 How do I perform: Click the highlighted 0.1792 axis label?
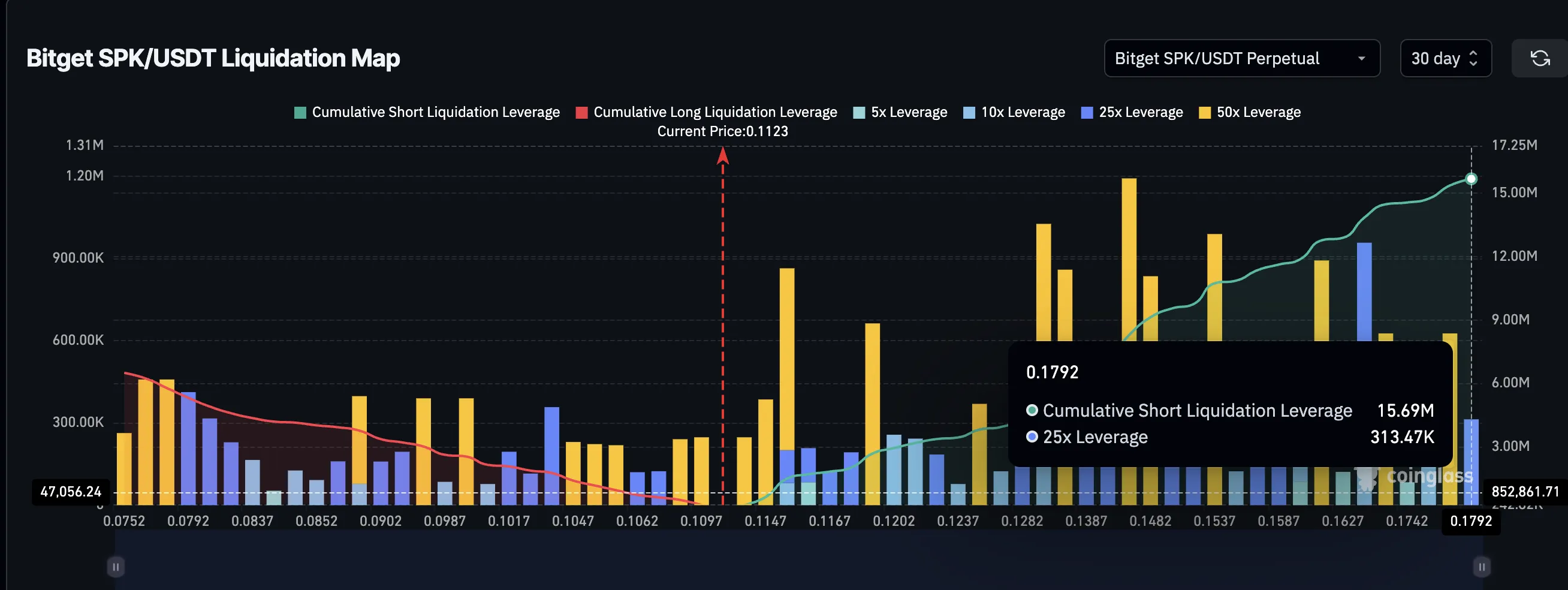tap(1473, 521)
